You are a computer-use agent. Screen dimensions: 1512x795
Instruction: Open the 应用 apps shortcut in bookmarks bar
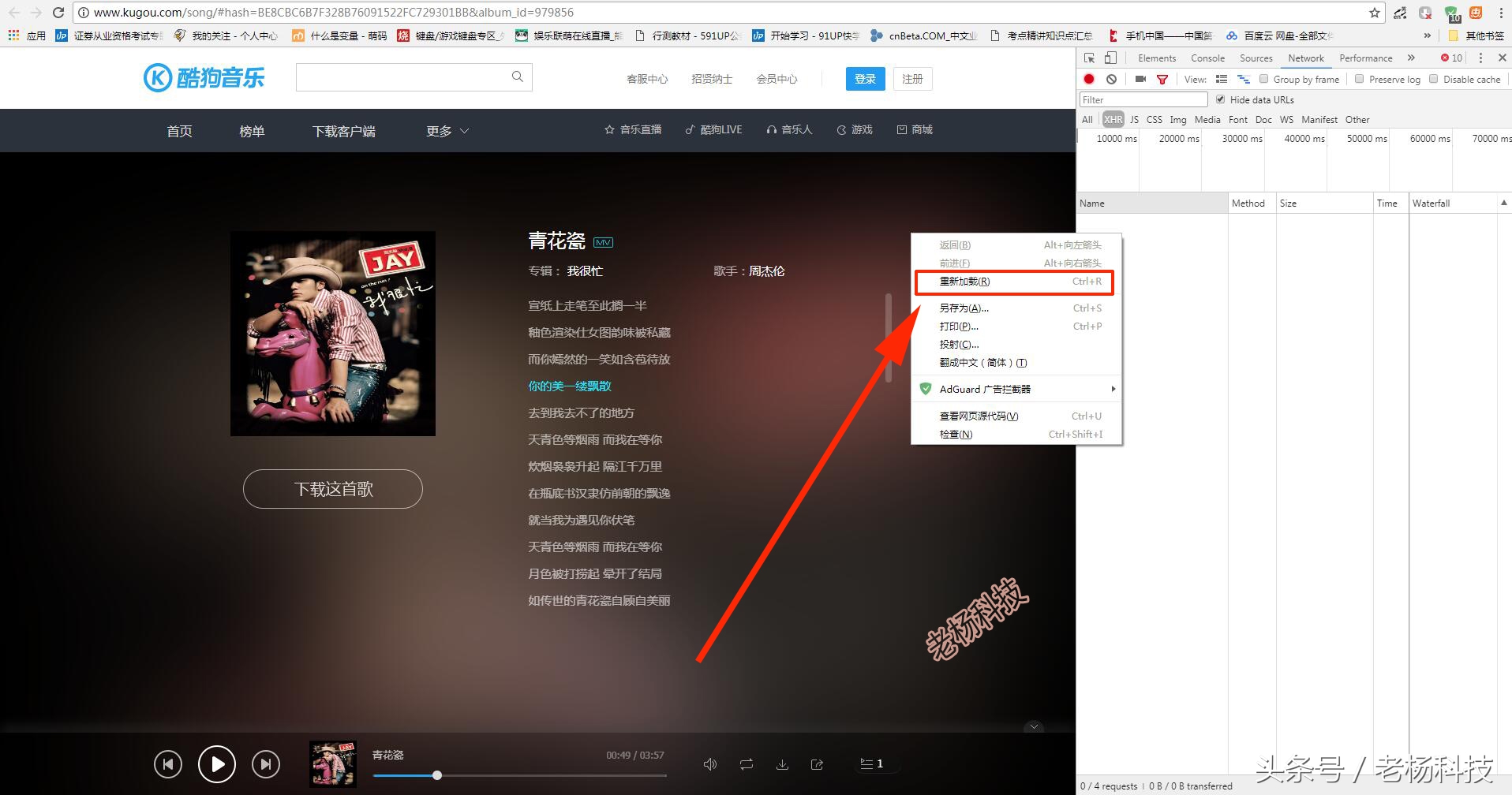[x=27, y=35]
